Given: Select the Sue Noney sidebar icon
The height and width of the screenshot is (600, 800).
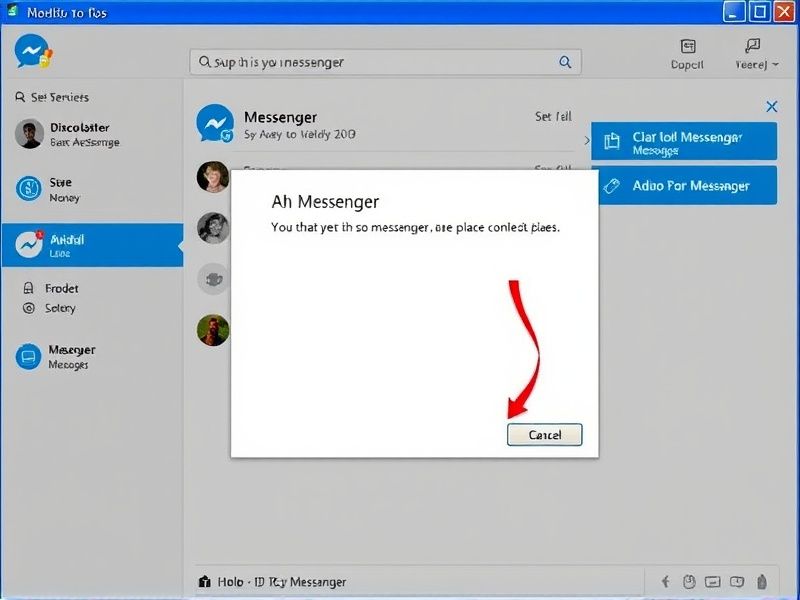Looking at the screenshot, I should [29, 189].
